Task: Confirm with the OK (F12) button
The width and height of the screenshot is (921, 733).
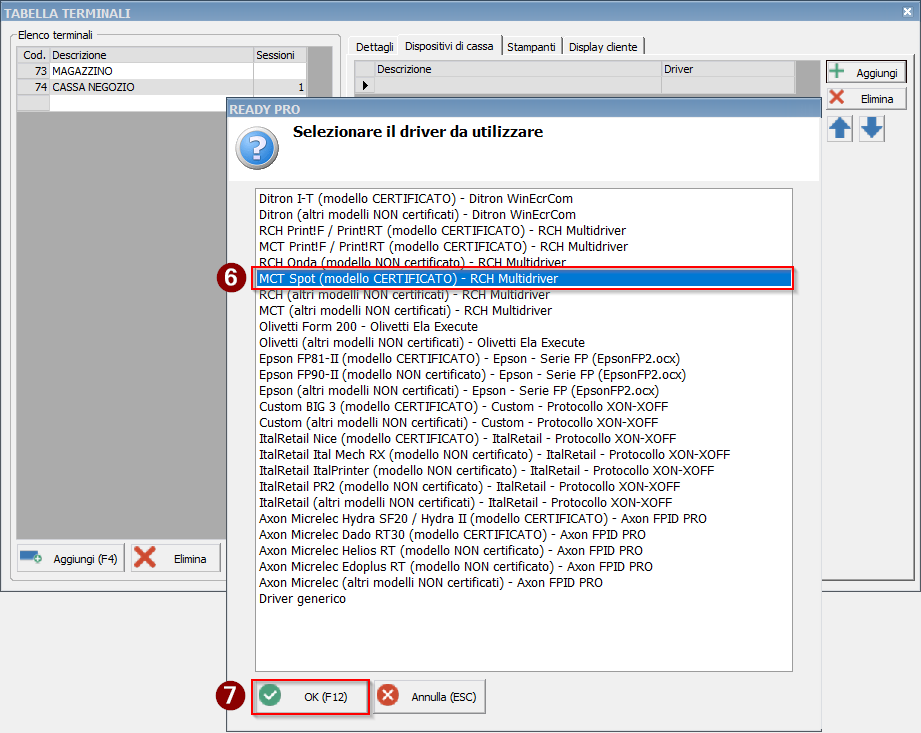Action: 312,697
